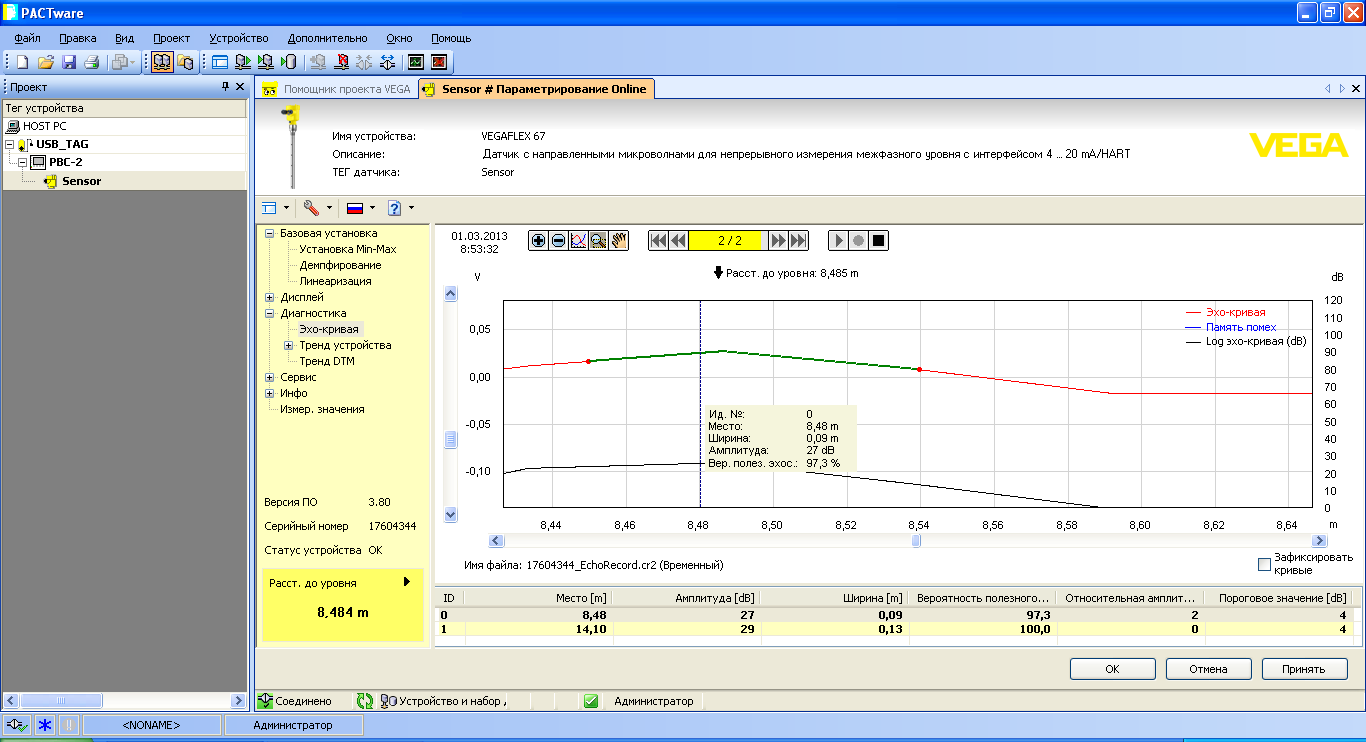Click the chart horizontal scrollbar thumb

click(915, 541)
